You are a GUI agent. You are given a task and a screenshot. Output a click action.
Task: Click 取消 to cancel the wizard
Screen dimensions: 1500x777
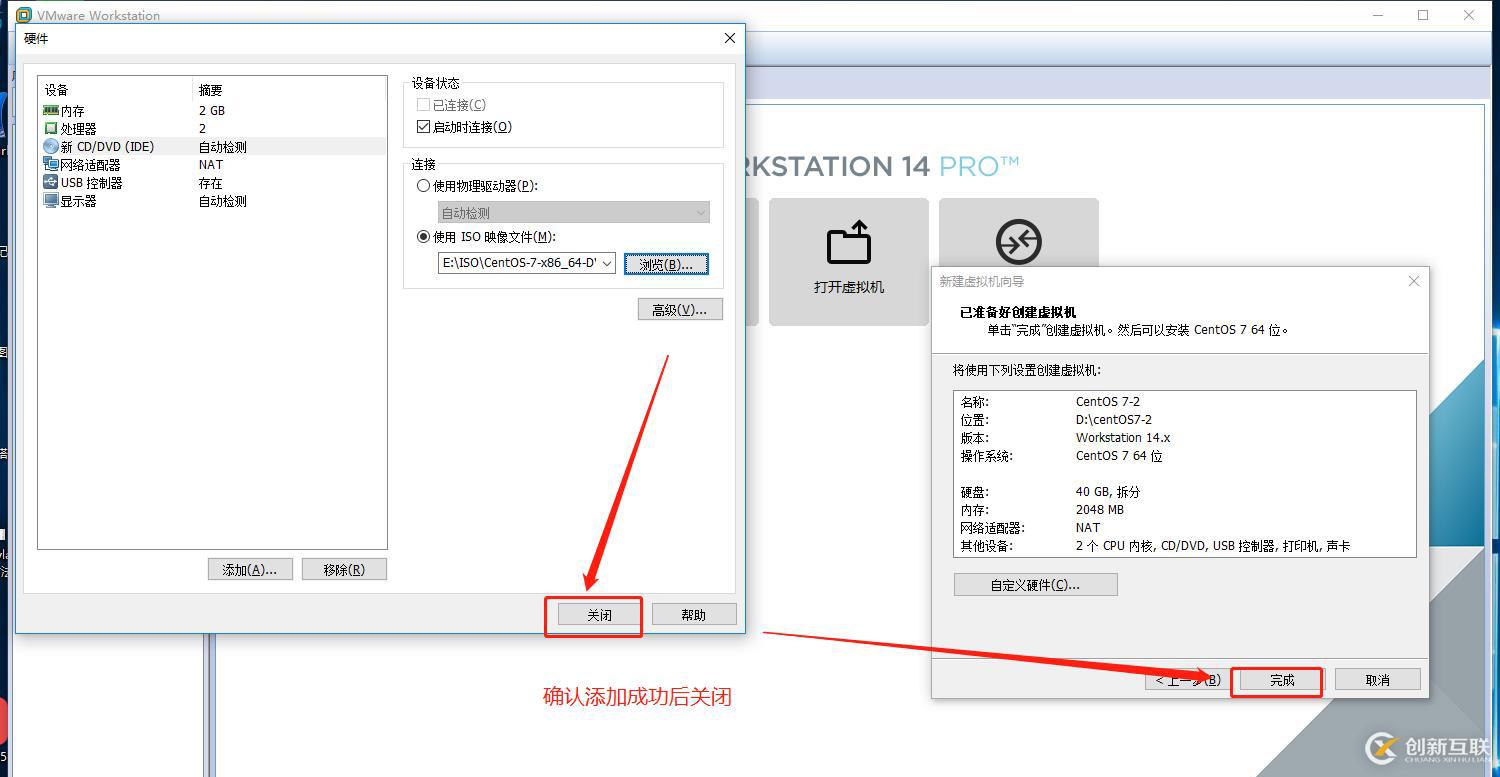pyautogui.click(x=1377, y=680)
